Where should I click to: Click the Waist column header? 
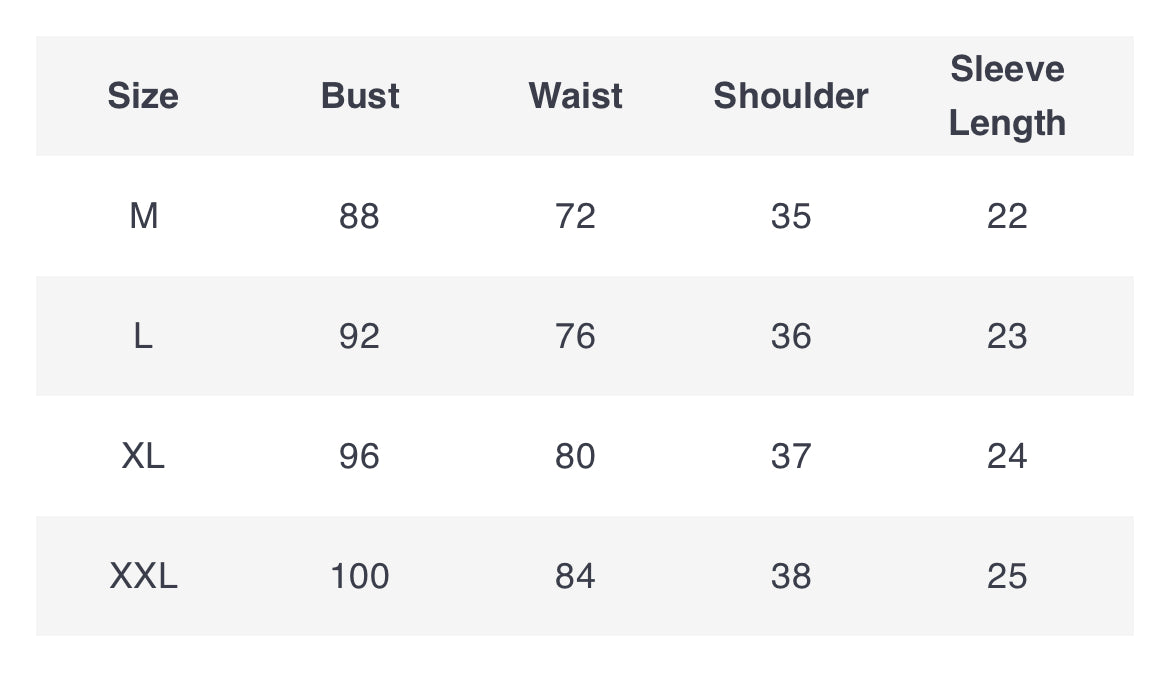click(x=575, y=96)
